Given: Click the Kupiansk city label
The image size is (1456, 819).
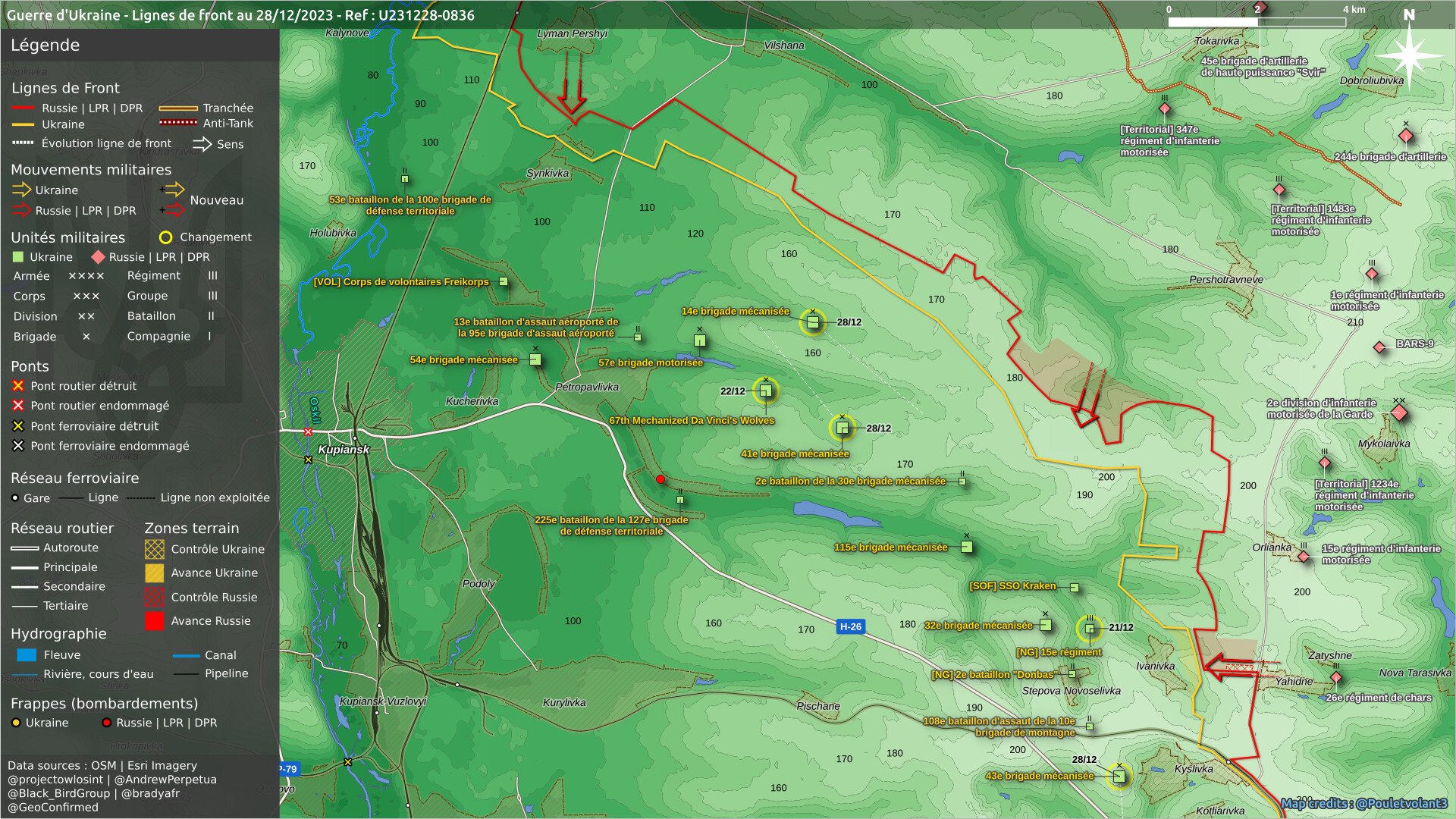Looking at the screenshot, I should [x=344, y=449].
